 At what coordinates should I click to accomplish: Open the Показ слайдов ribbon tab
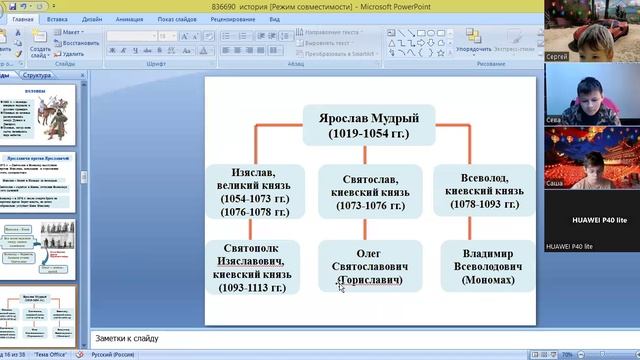(177, 19)
